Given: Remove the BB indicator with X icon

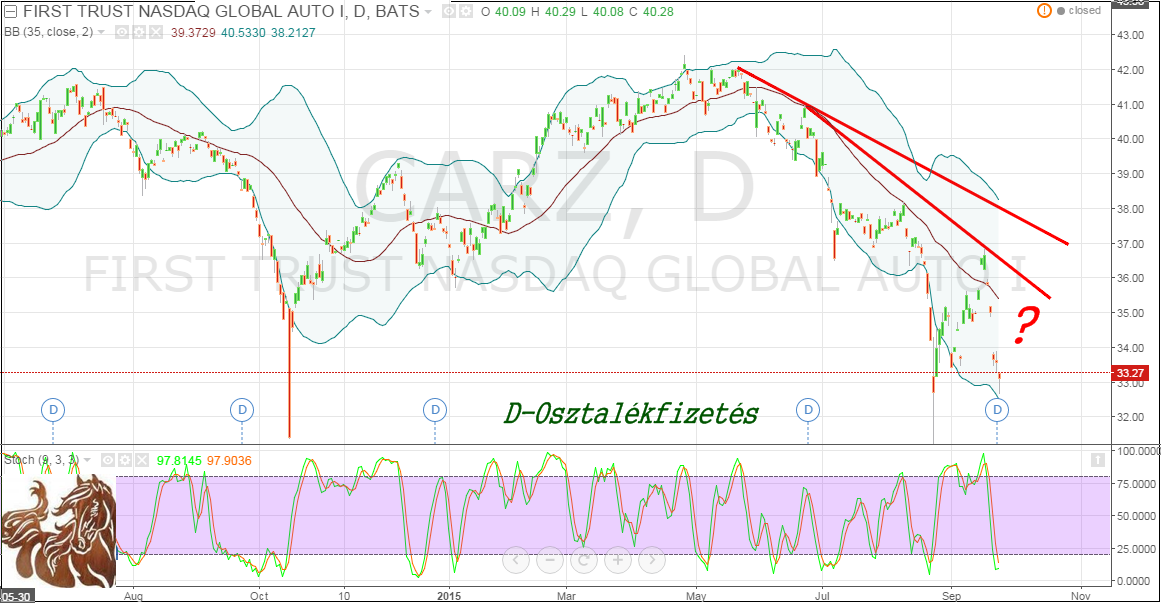Looking at the screenshot, I should tap(155, 32).
